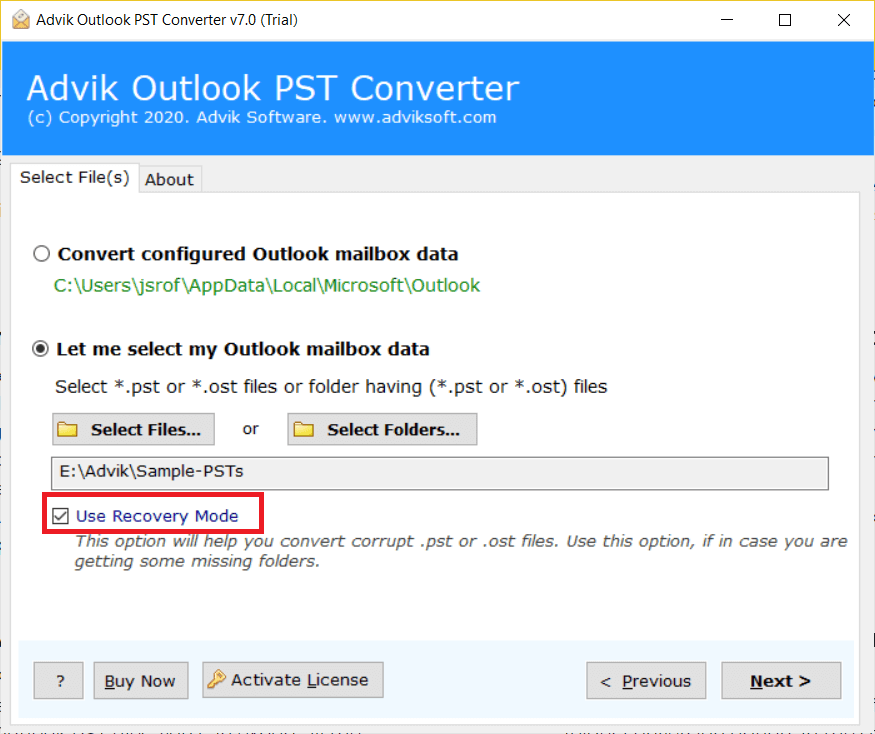This screenshot has width=875, height=734.
Task: Open the Buy Now page
Action: pos(140,680)
